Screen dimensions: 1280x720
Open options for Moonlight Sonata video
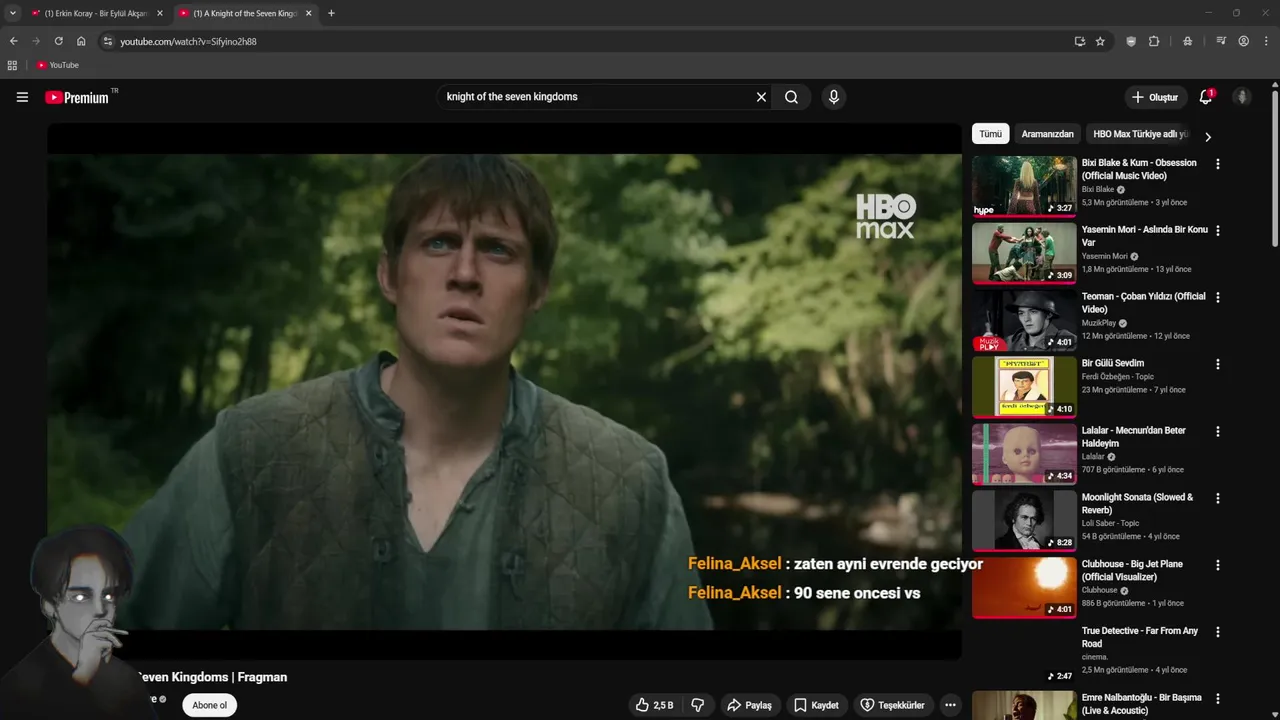coord(1217,499)
